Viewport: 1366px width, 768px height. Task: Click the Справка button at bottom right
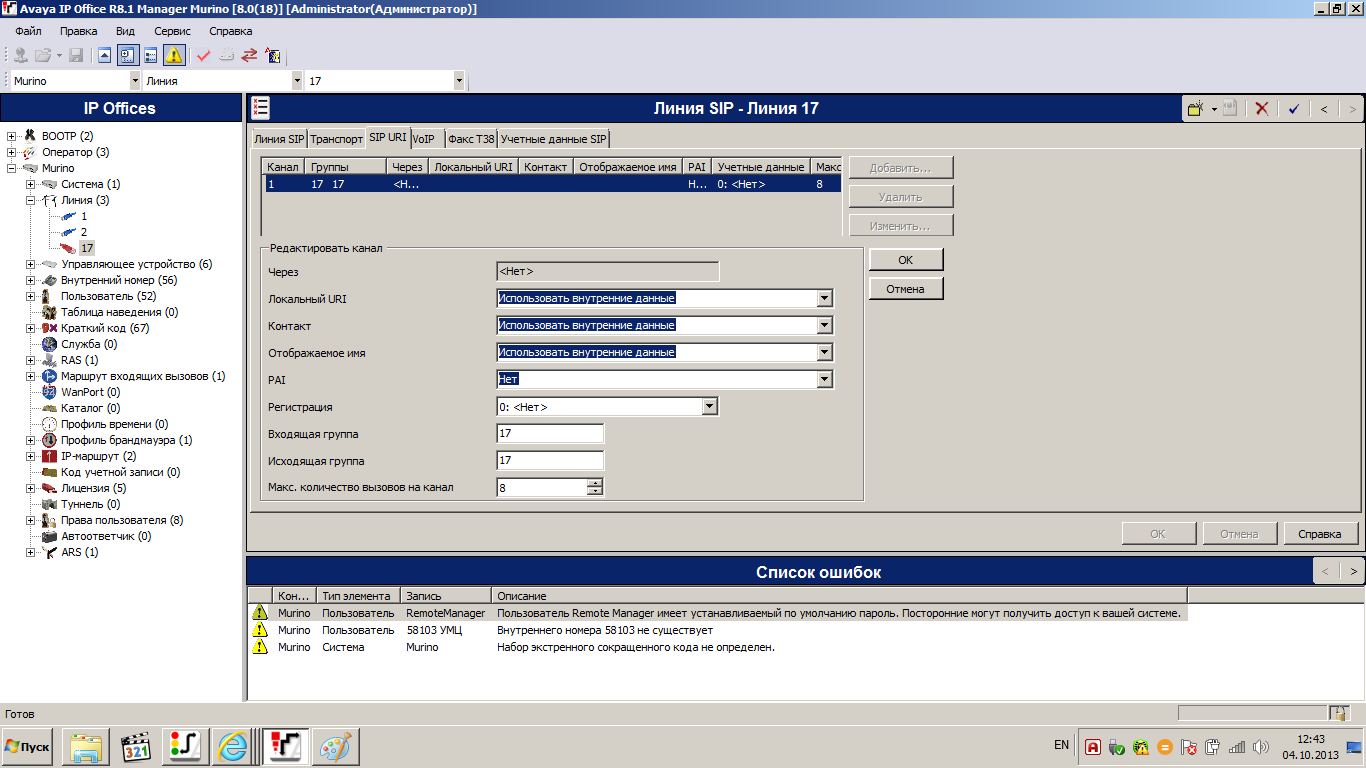click(x=1320, y=534)
